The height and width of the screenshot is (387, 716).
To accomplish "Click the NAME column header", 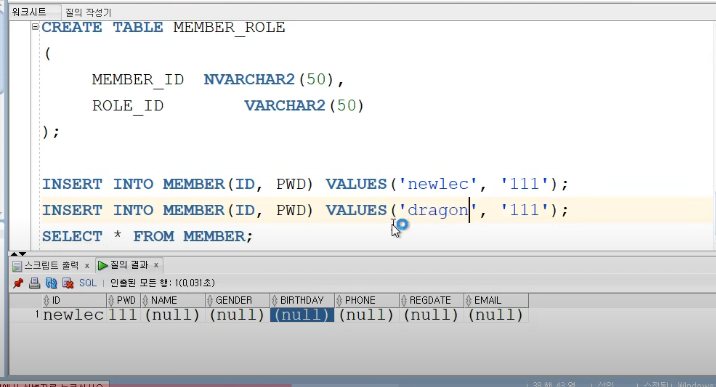I will click(x=173, y=300).
